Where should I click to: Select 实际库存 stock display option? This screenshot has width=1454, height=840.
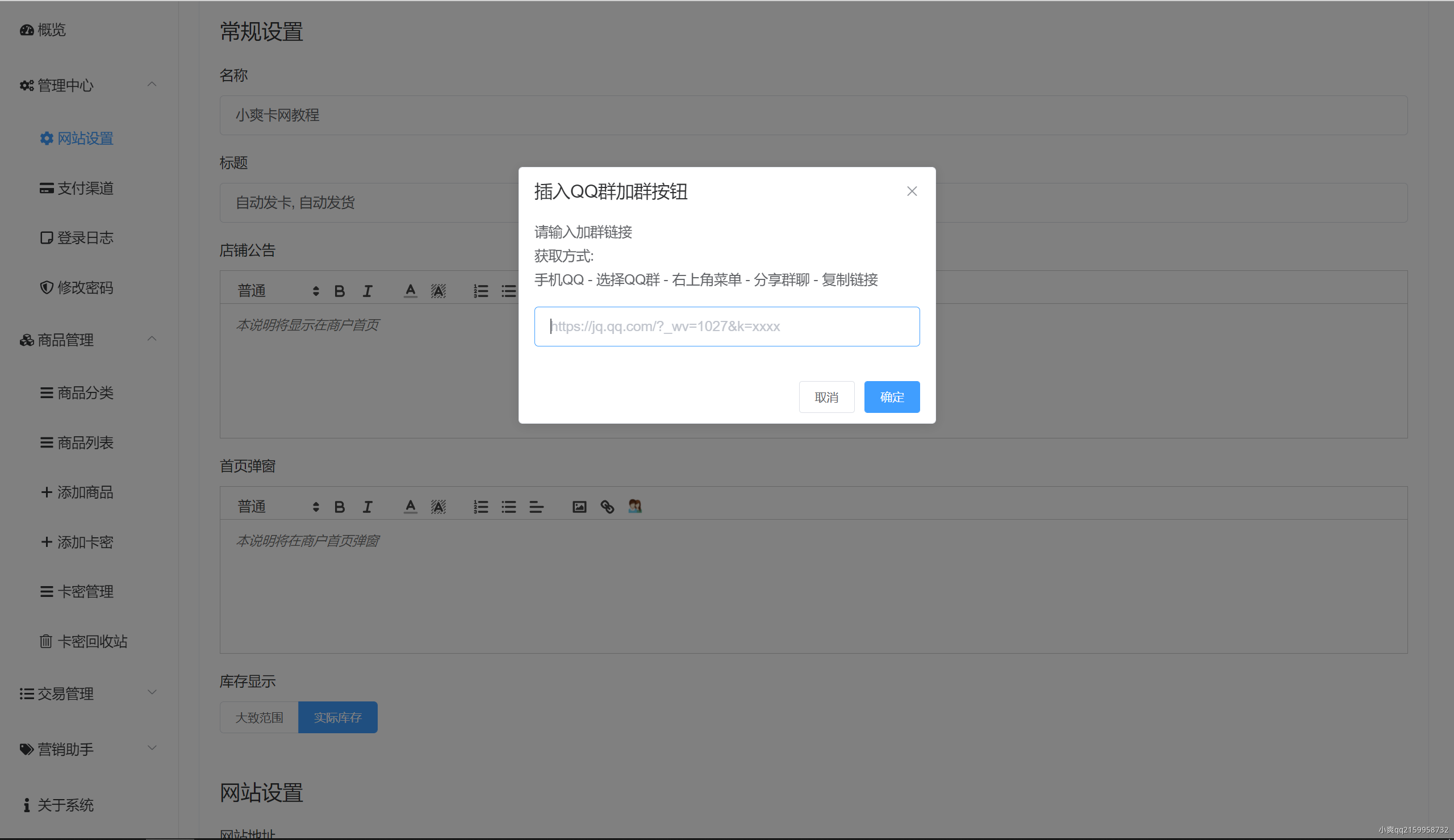tap(338, 718)
